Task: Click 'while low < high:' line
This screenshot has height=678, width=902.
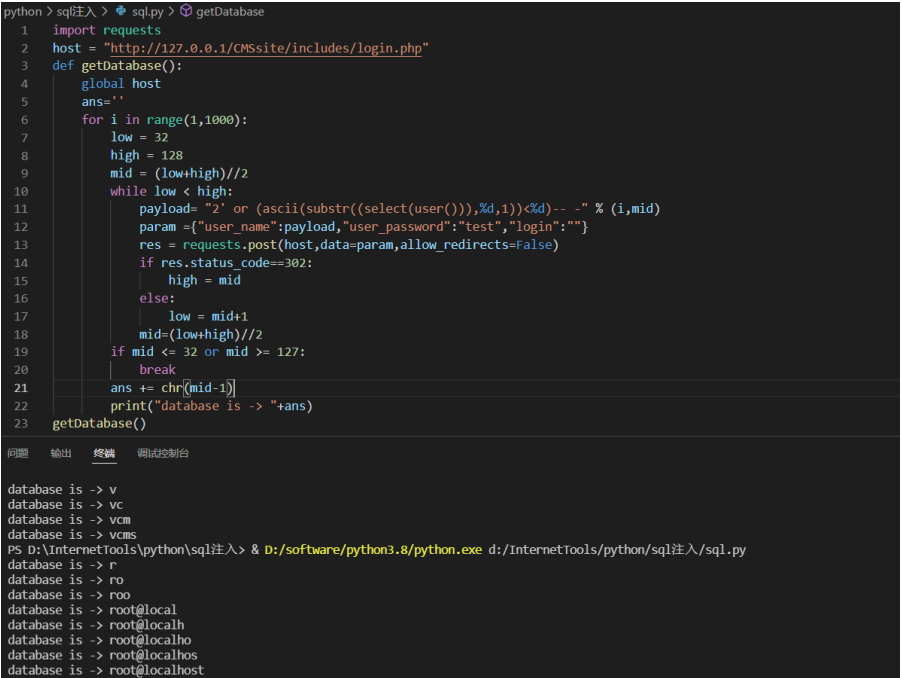Action: pyautogui.click(x=171, y=191)
